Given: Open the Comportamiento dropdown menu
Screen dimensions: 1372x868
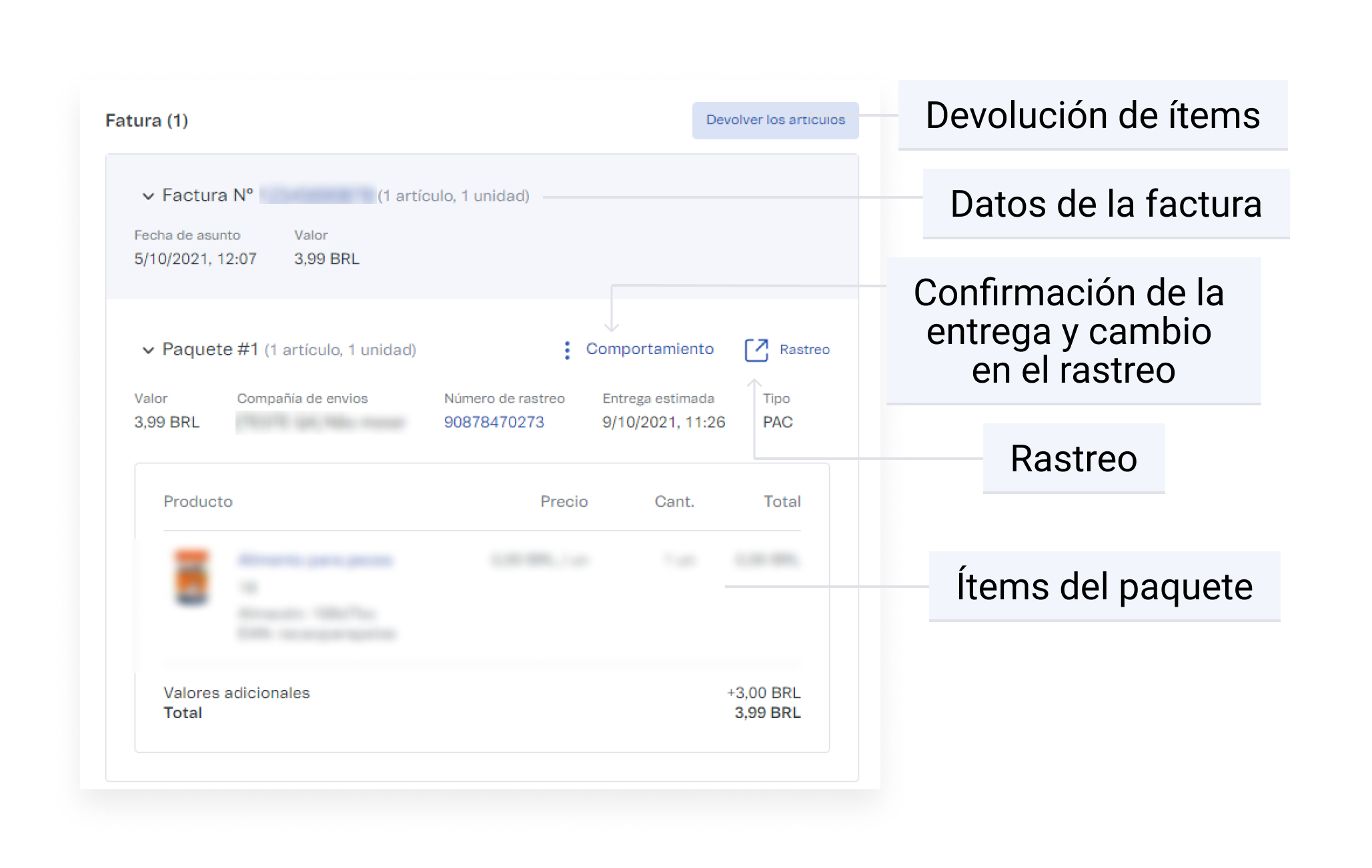Looking at the screenshot, I should [x=649, y=349].
